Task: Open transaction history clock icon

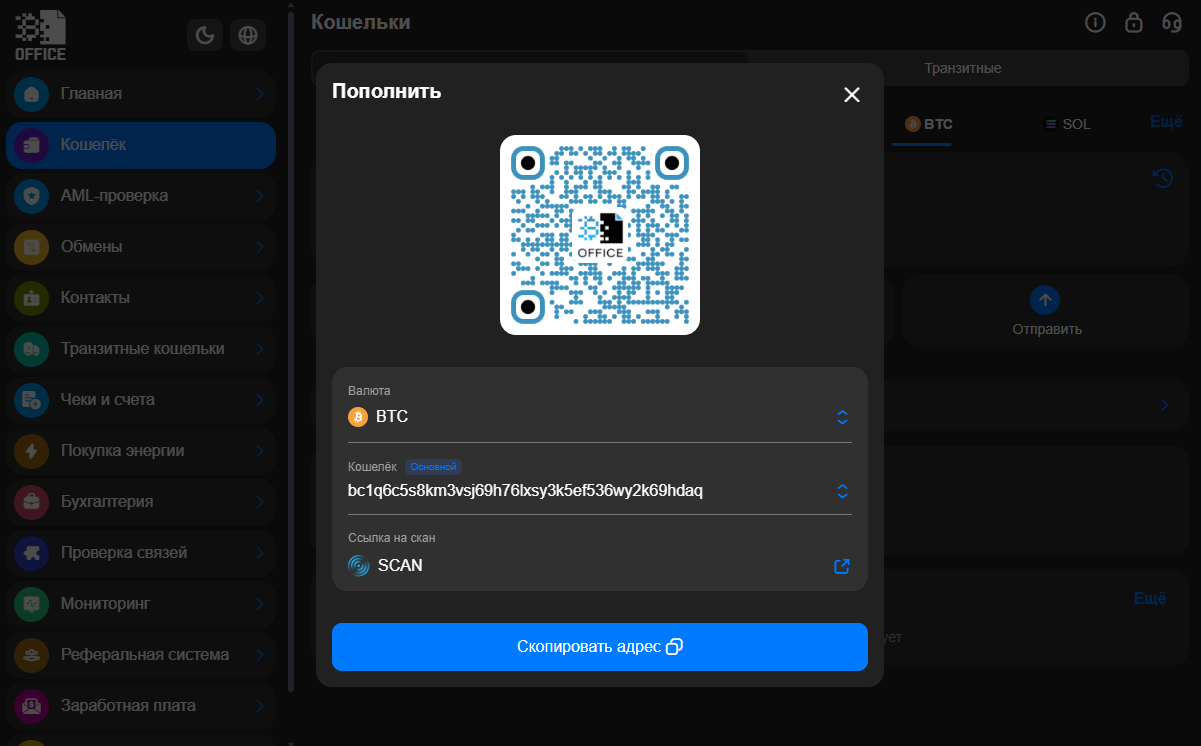Action: 1163,178
